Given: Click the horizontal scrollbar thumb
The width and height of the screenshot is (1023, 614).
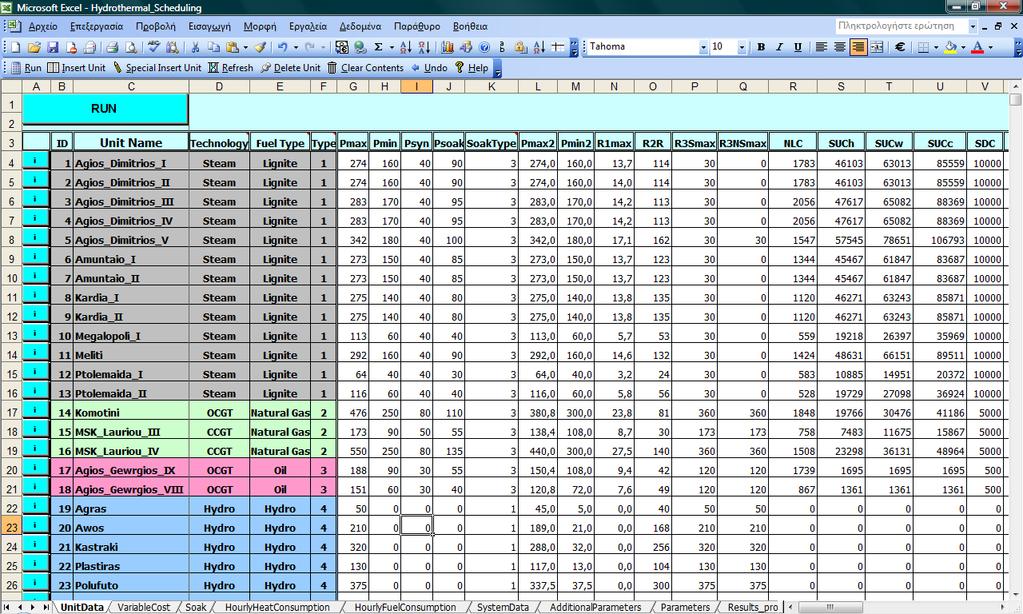Looking at the screenshot, I should point(829,607).
